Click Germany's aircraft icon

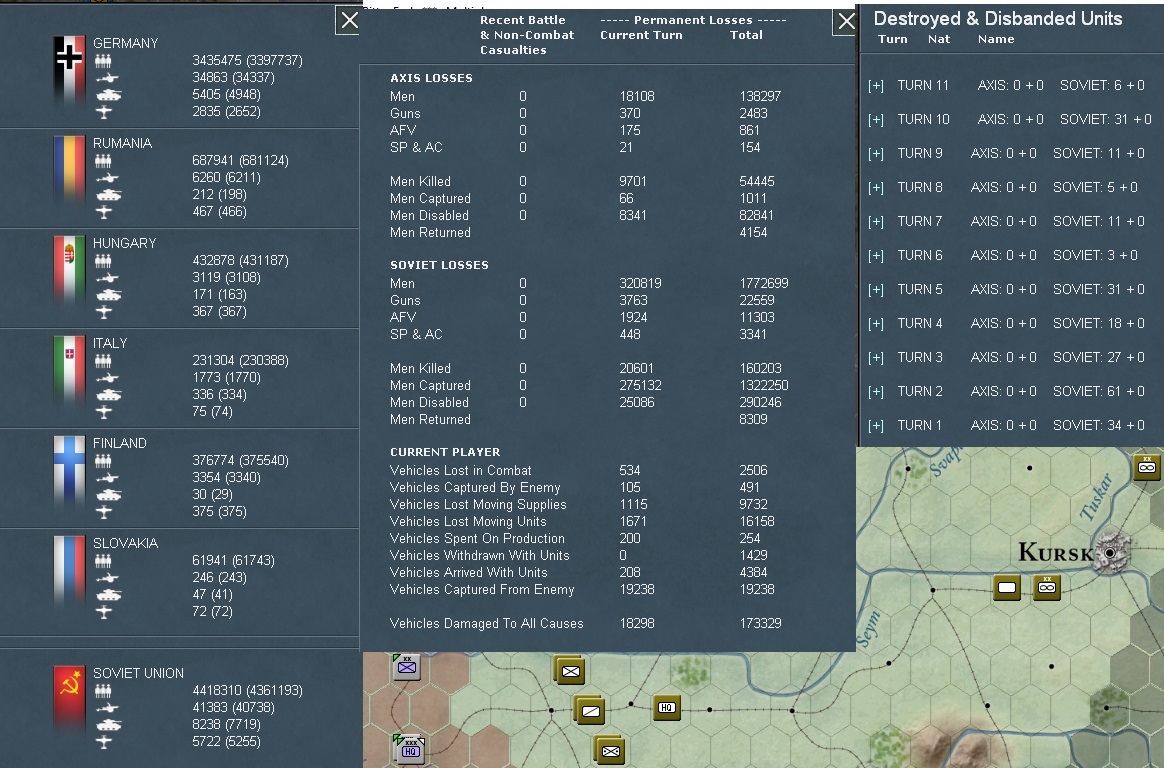click(104, 112)
